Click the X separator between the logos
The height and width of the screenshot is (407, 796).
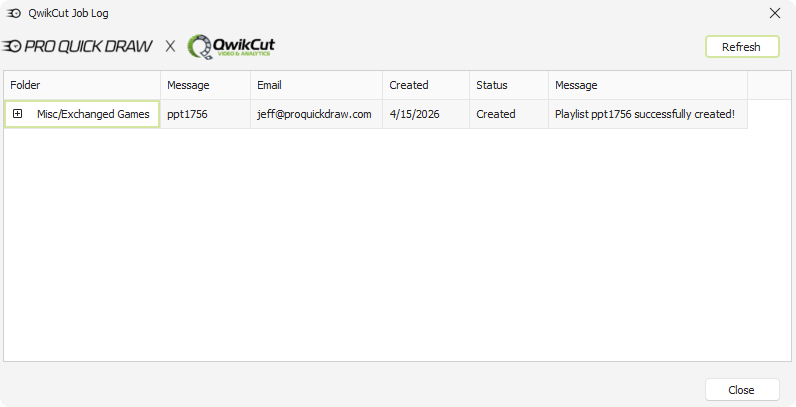pyautogui.click(x=170, y=47)
